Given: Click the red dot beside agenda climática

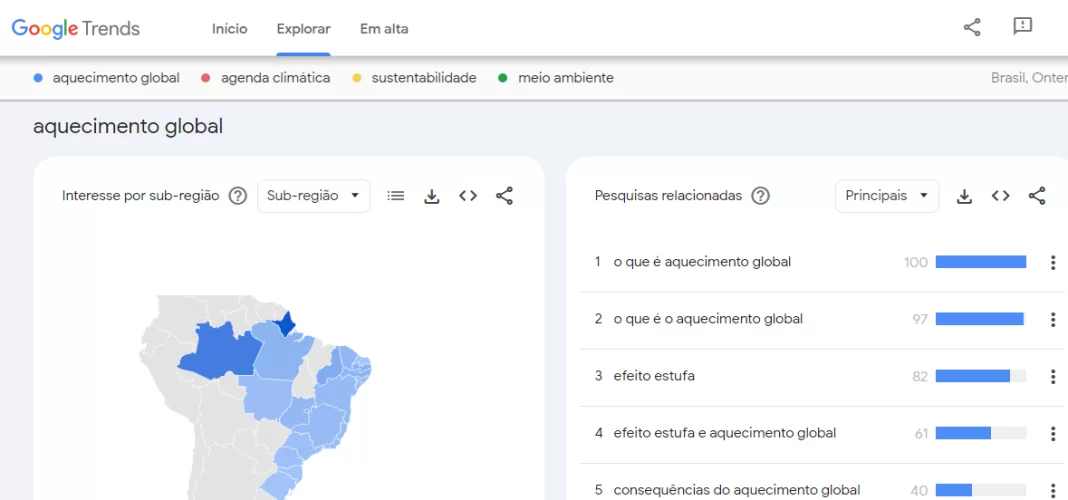Looking at the screenshot, I should pos(206,78).
